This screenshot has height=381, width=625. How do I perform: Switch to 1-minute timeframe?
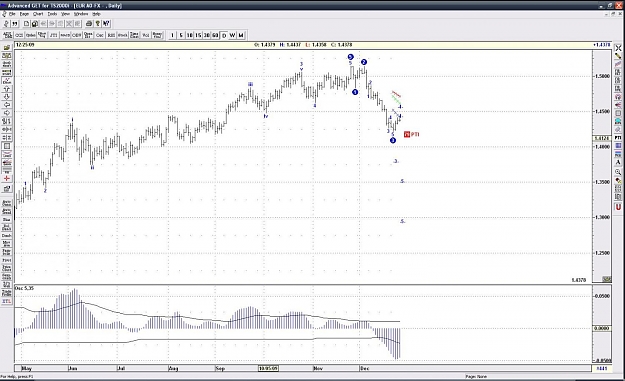point(172,35)
